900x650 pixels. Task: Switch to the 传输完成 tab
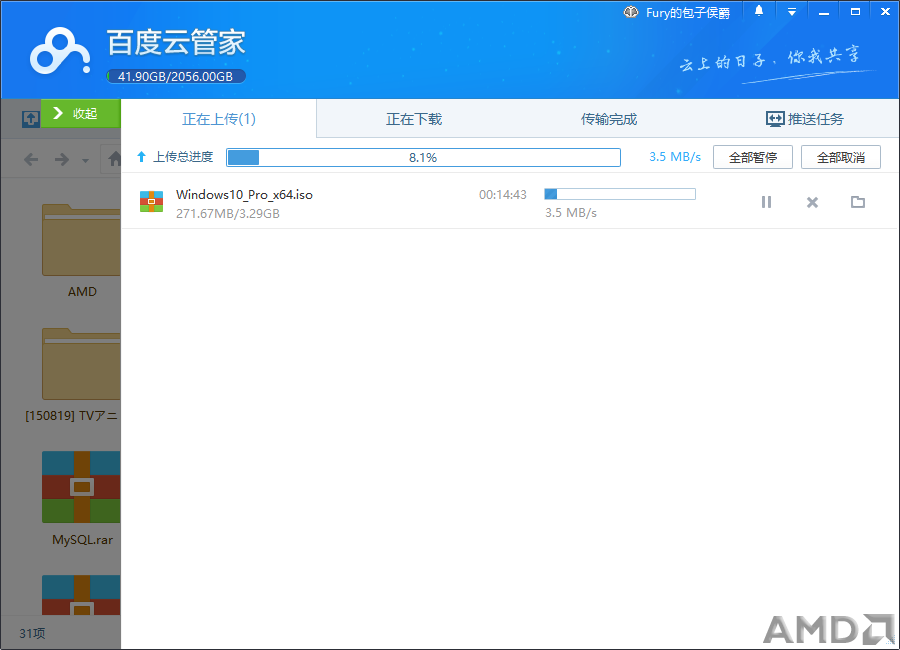coord(609,119)
